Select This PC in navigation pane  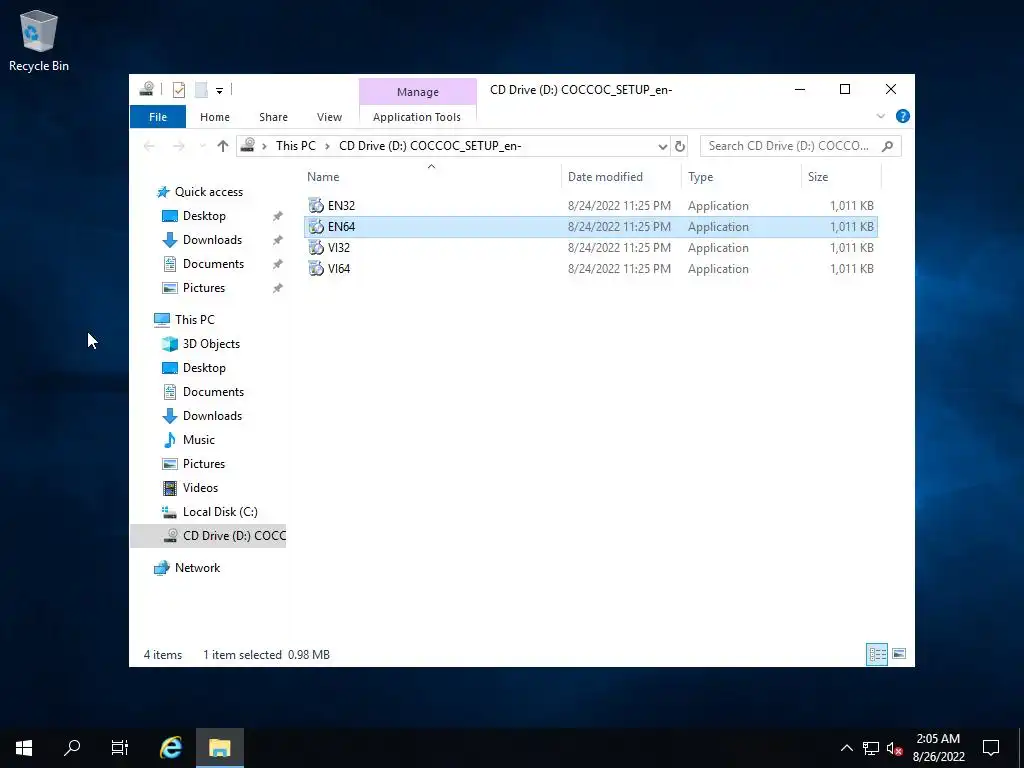(194, 320)
